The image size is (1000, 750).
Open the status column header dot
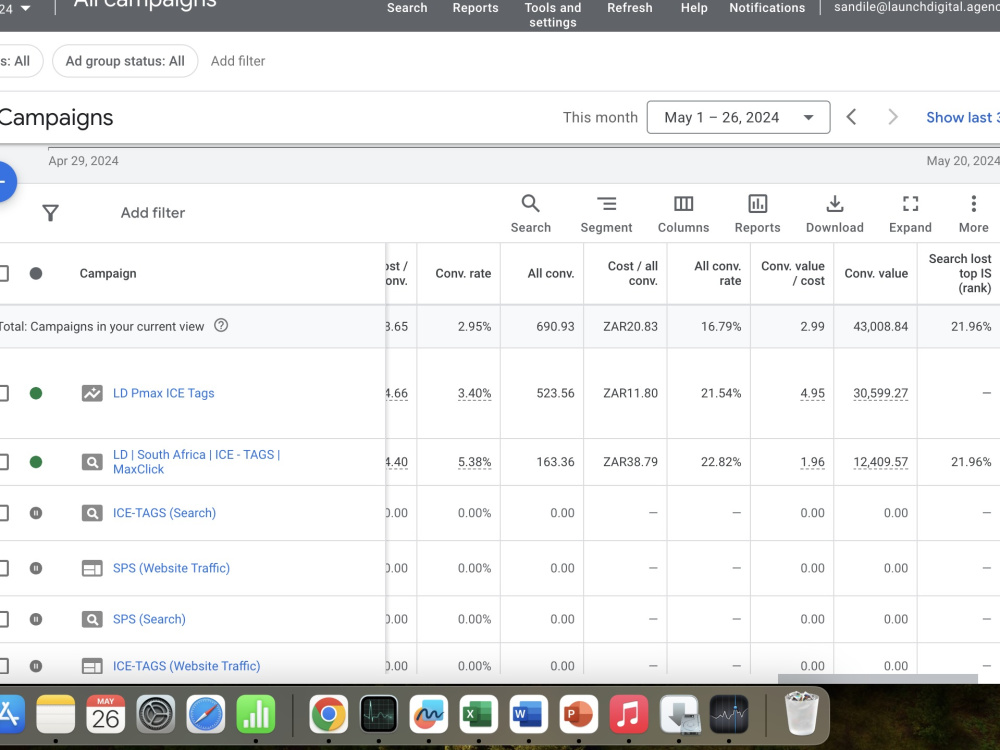click(36, 273)
